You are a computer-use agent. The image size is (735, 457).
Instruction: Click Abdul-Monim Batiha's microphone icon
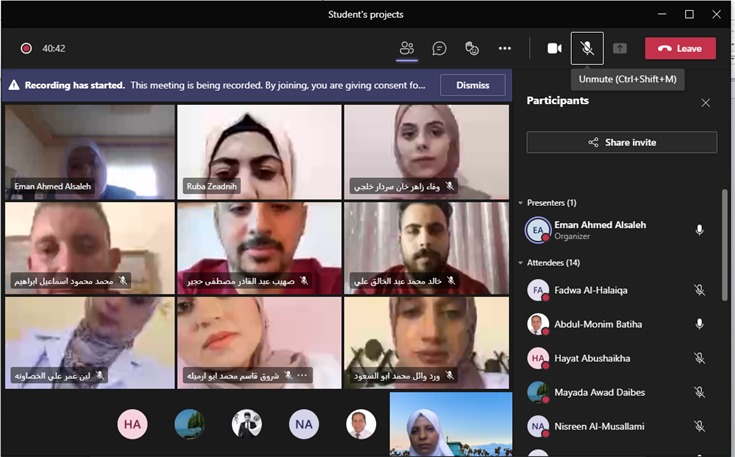(x=700, y=324)
